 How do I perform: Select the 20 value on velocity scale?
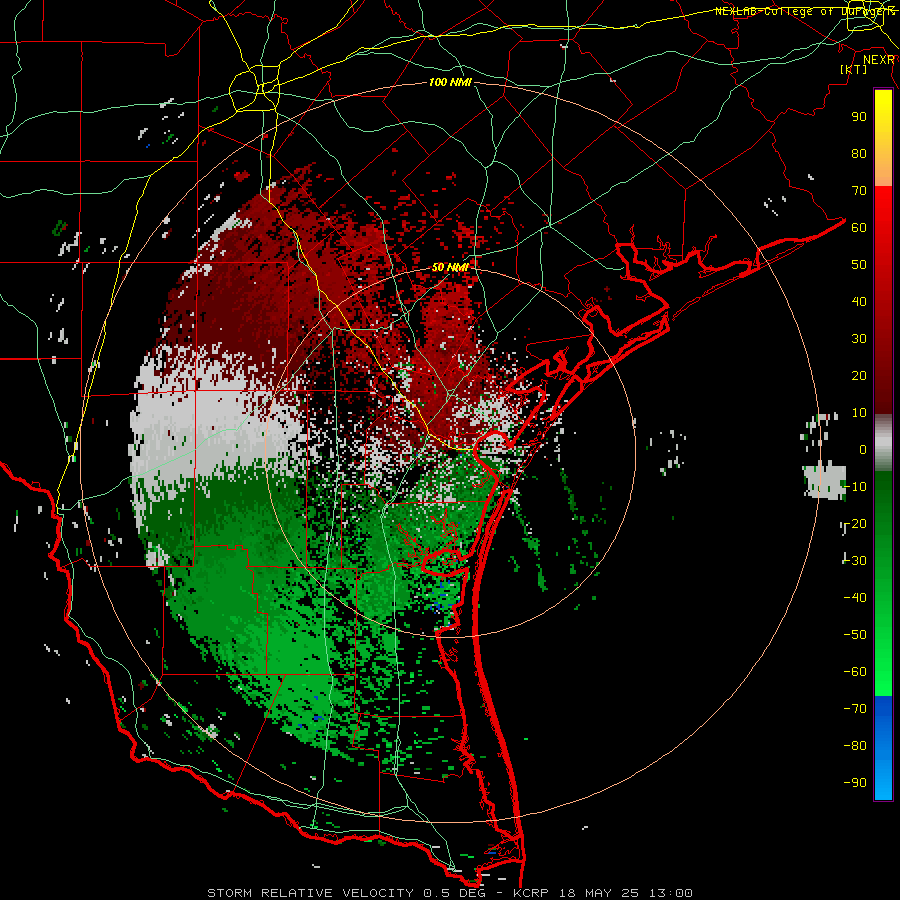(x=859, y=375)
